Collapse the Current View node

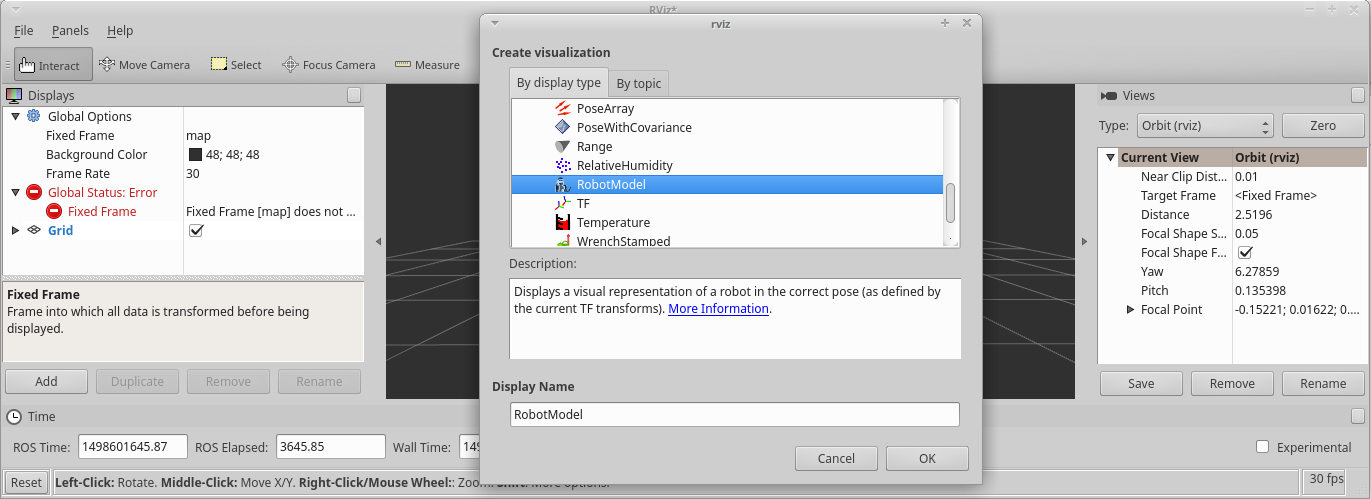click(x=1110, y=157)
